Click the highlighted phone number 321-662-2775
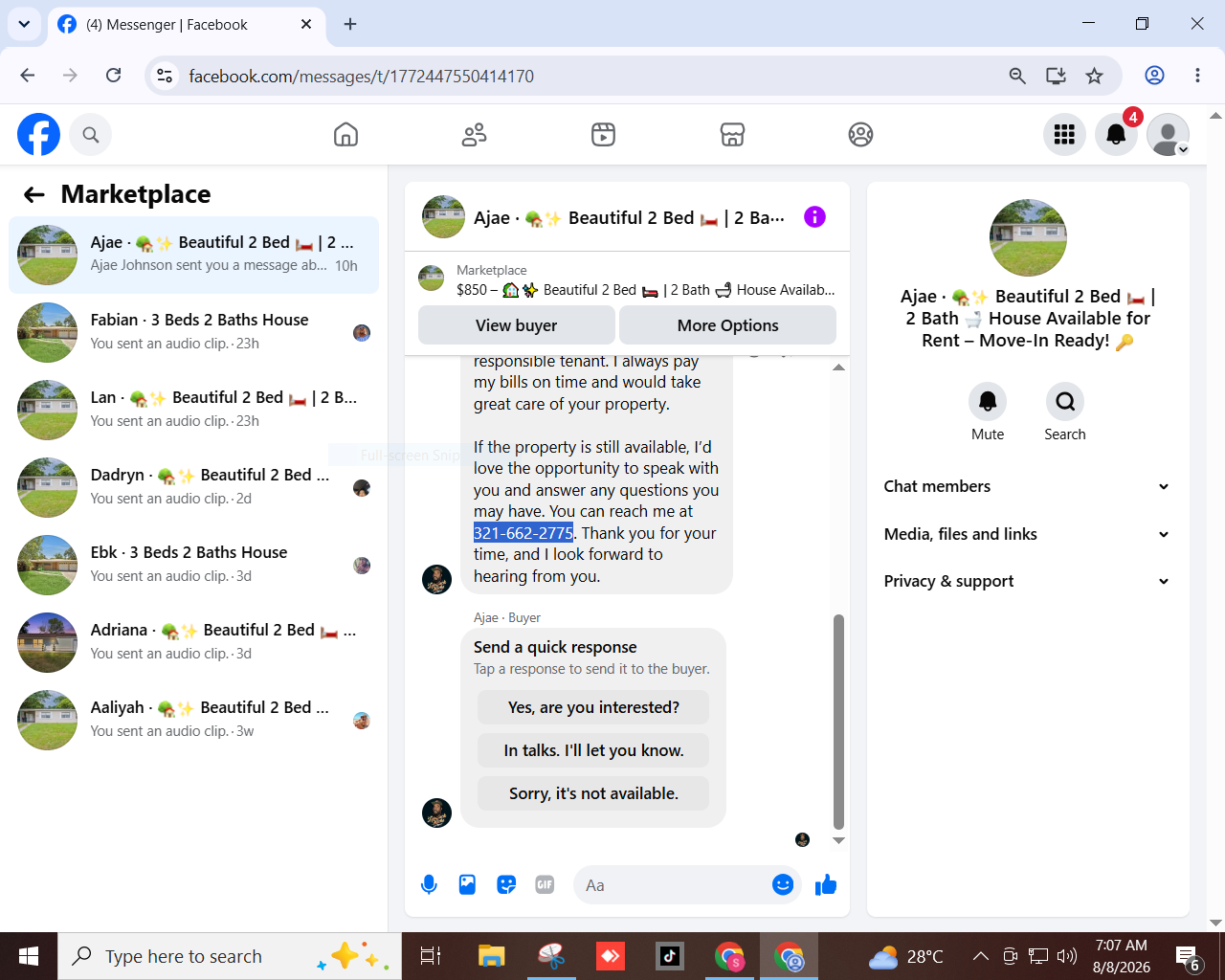 [x=523, y=533]
